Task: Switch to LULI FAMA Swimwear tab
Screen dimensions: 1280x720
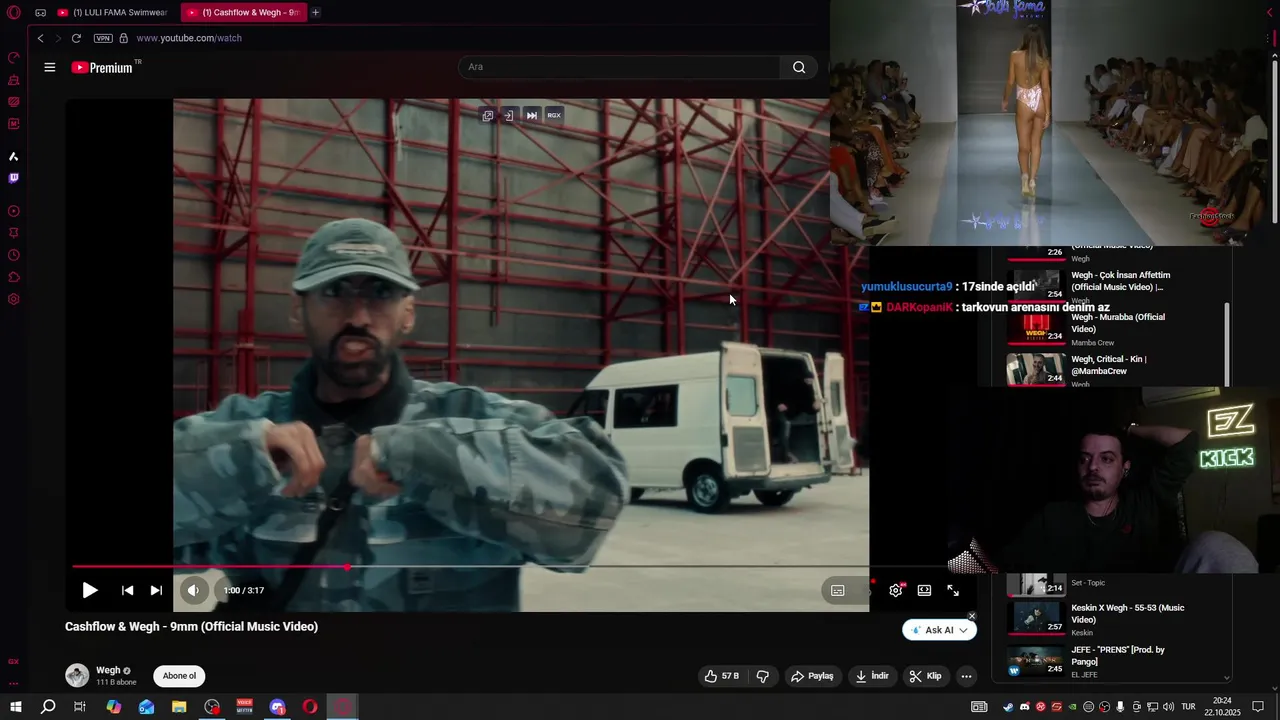Action: pos(112,13)
